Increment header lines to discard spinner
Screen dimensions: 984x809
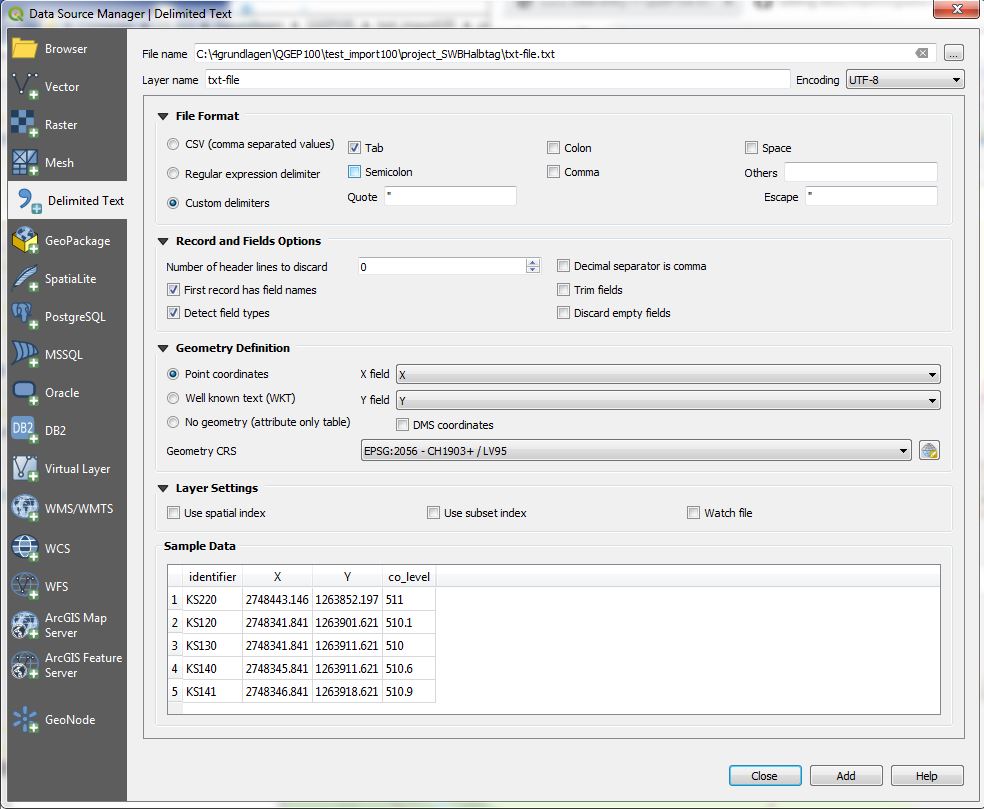point(533,262)
